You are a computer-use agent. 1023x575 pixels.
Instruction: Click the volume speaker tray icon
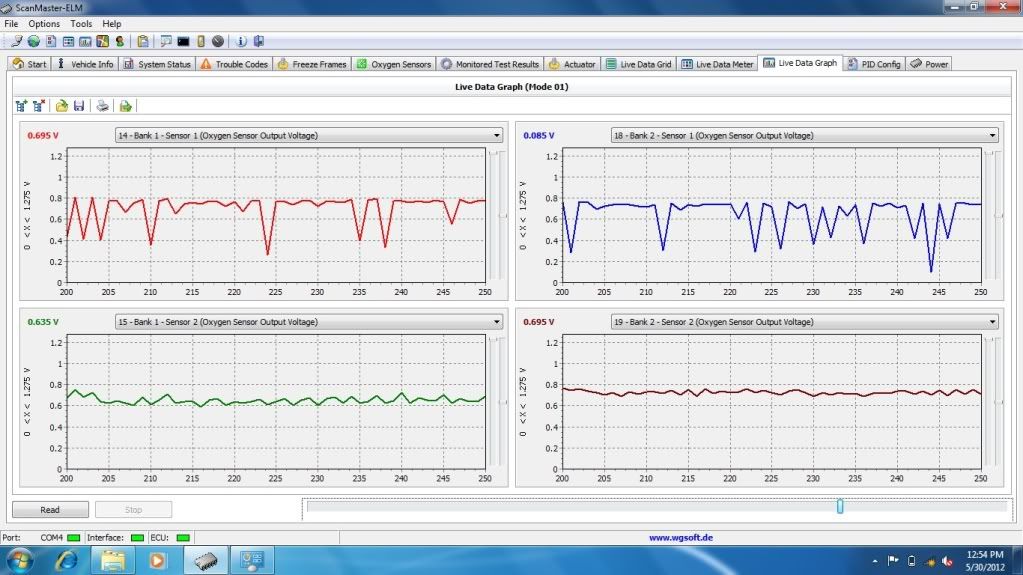947,561
